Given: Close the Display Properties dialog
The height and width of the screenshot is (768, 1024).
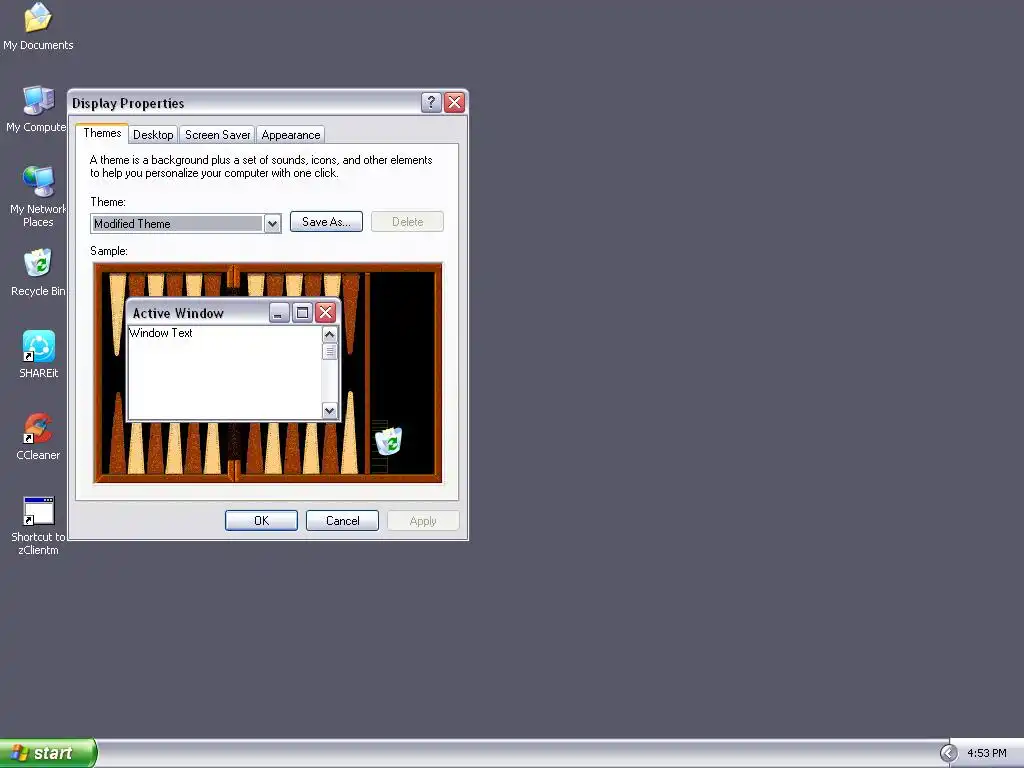Looking at the screenshot, I should pos(455,103).
